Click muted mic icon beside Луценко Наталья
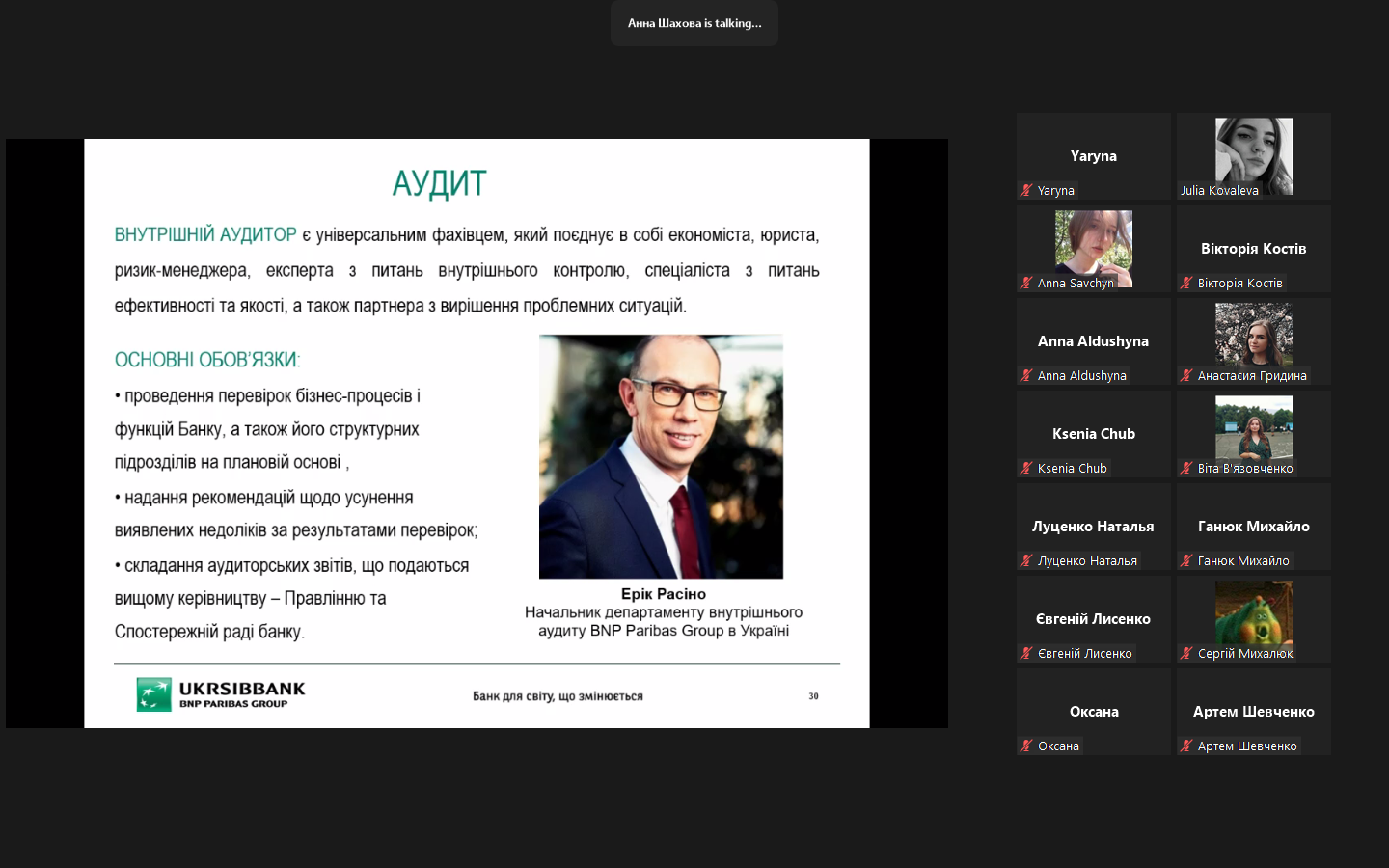 click(x=1026, y=561)
